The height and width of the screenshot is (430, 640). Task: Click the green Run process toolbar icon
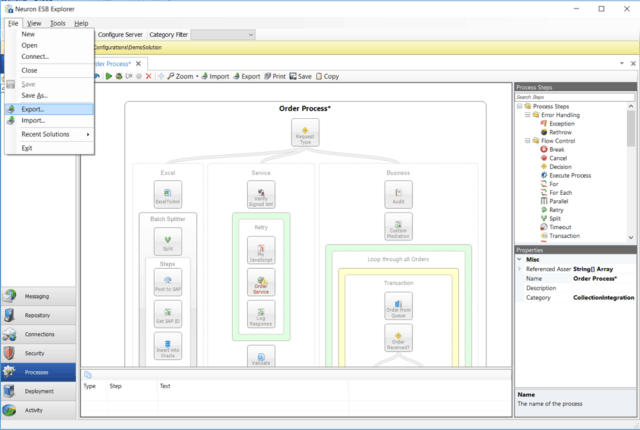tap(109, 76)
